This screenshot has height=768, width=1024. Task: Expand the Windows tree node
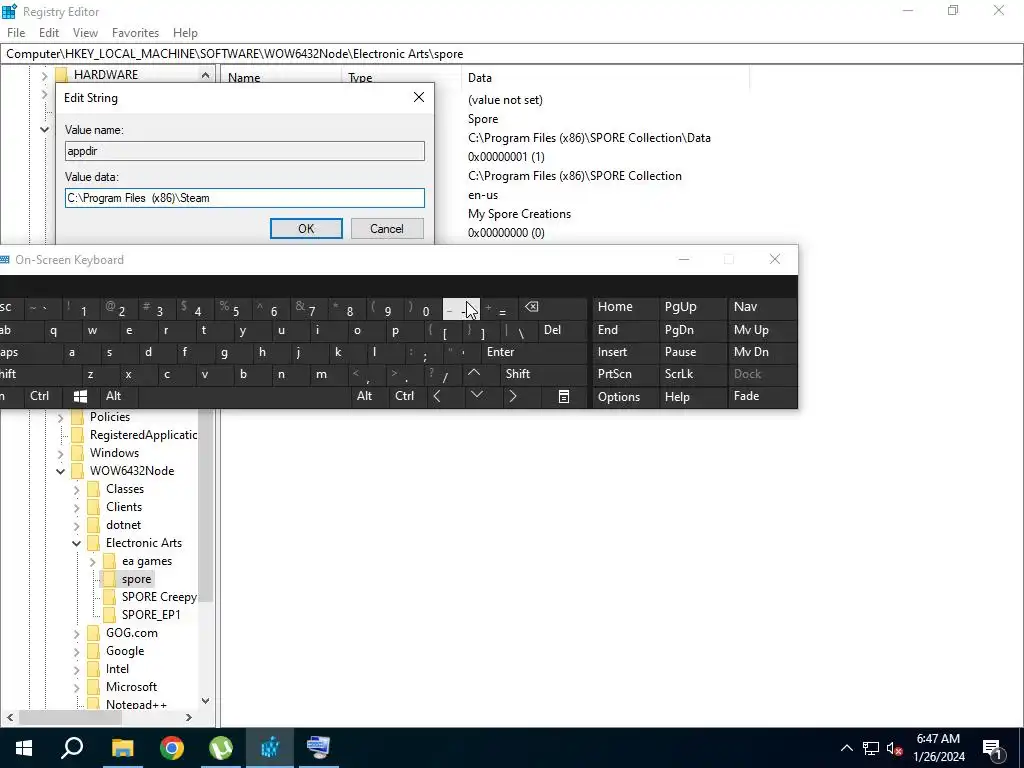tap(60, 453)
